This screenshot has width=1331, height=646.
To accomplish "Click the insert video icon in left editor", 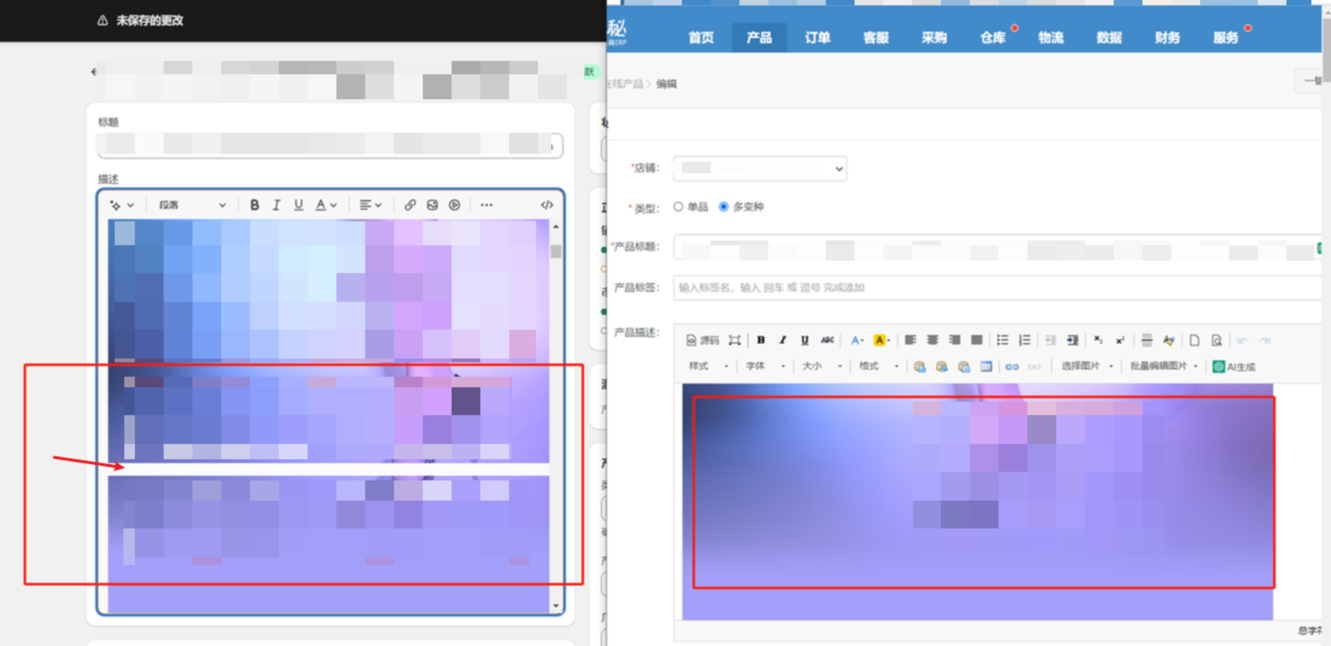I will (454, 205).
